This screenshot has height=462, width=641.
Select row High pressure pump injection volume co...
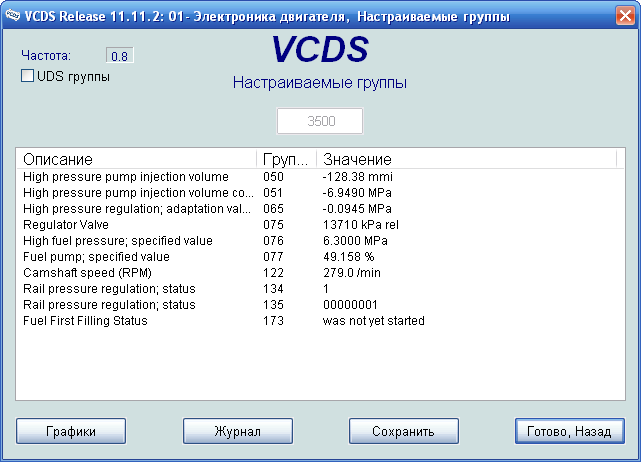point(320,193)
